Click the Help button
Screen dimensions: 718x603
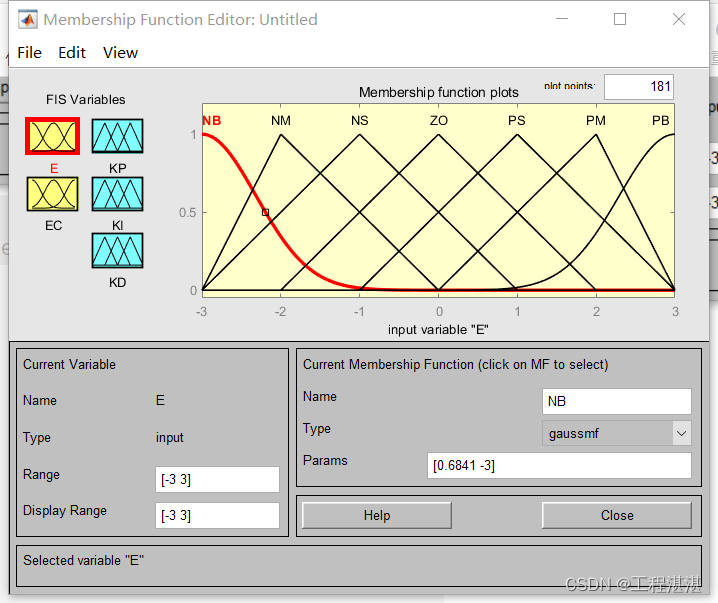point(377,516)
